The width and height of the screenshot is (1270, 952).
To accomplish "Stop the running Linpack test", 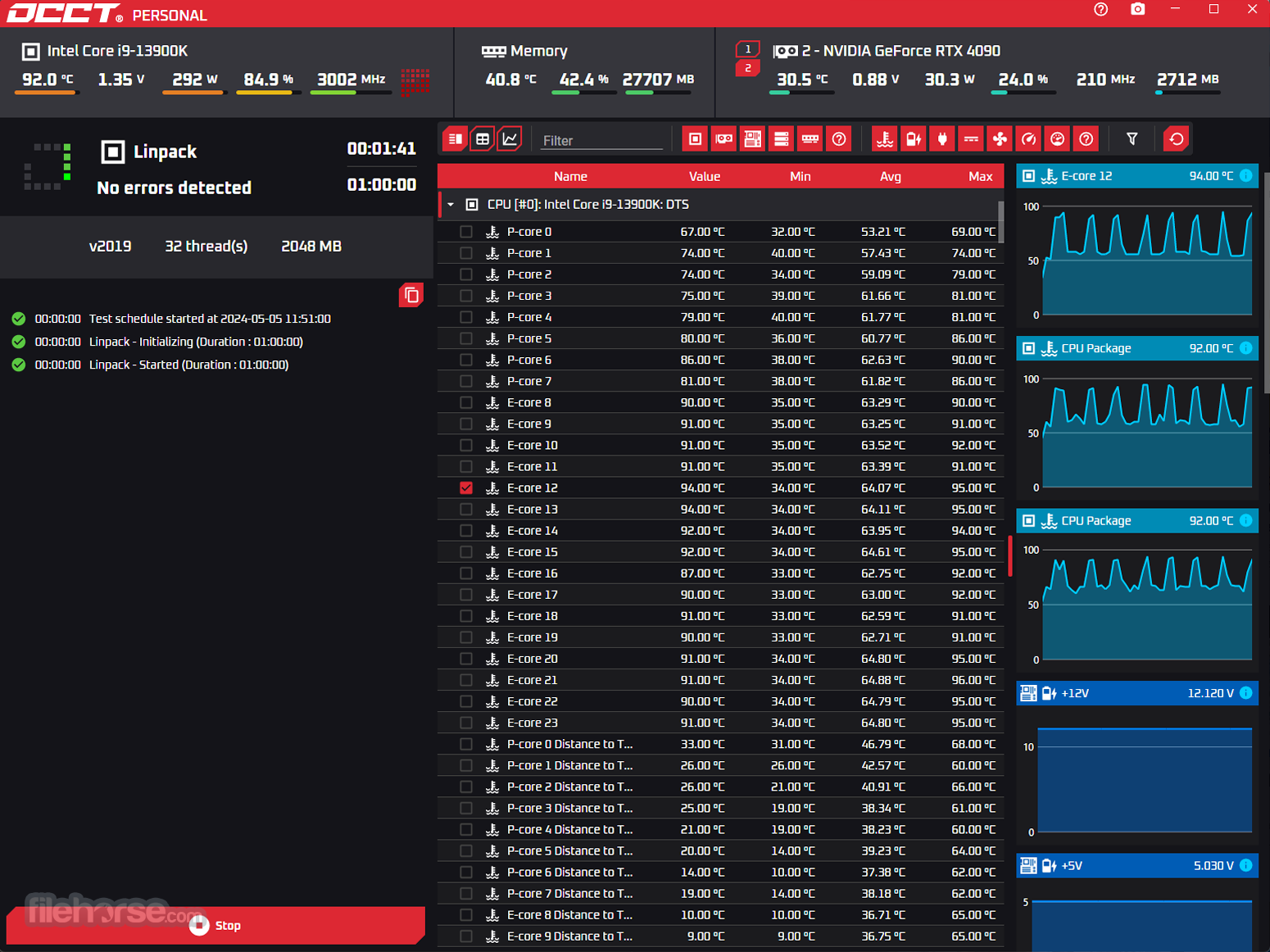I will pos(215,925).
